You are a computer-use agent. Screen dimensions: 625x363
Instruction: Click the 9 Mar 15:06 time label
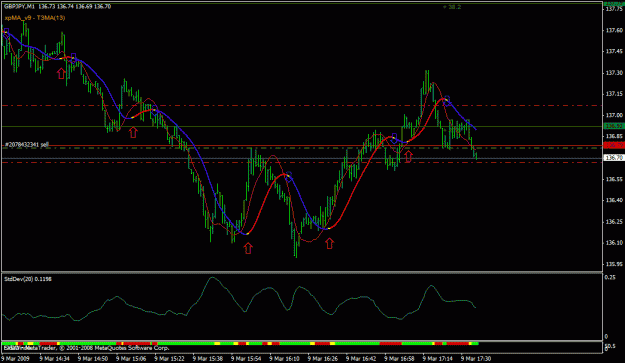[x=131, y=358]
